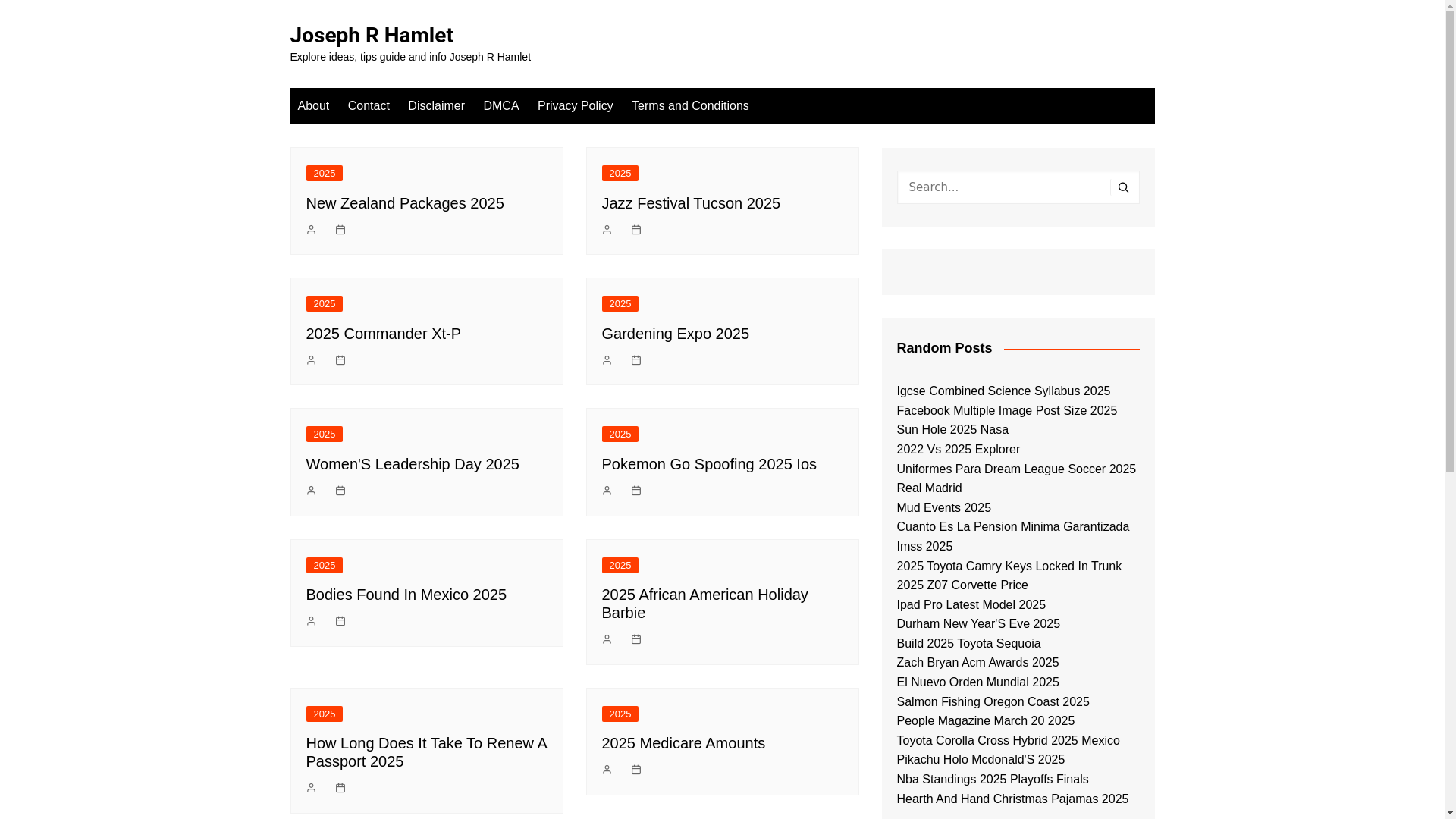This screenshot has width=1456, height=819.
Task: Open Durham New Year'S Eve 2025
Action: (977, 624)
